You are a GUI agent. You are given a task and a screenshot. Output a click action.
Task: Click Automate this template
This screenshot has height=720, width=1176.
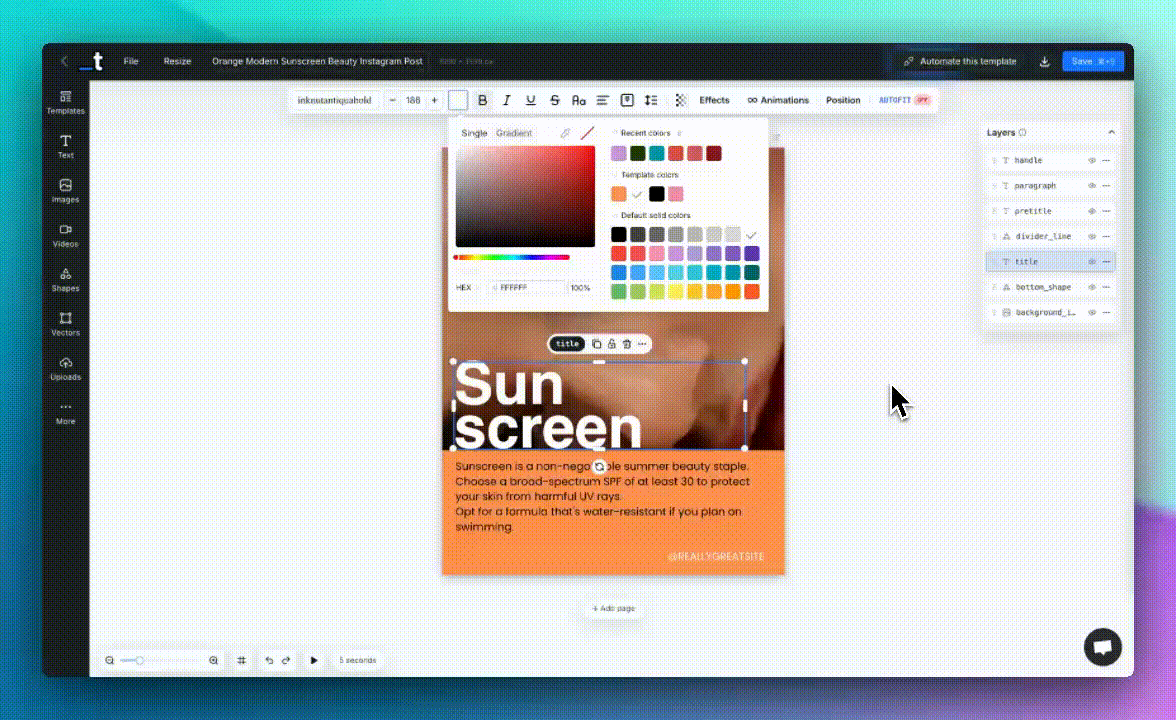pos(960,62)
